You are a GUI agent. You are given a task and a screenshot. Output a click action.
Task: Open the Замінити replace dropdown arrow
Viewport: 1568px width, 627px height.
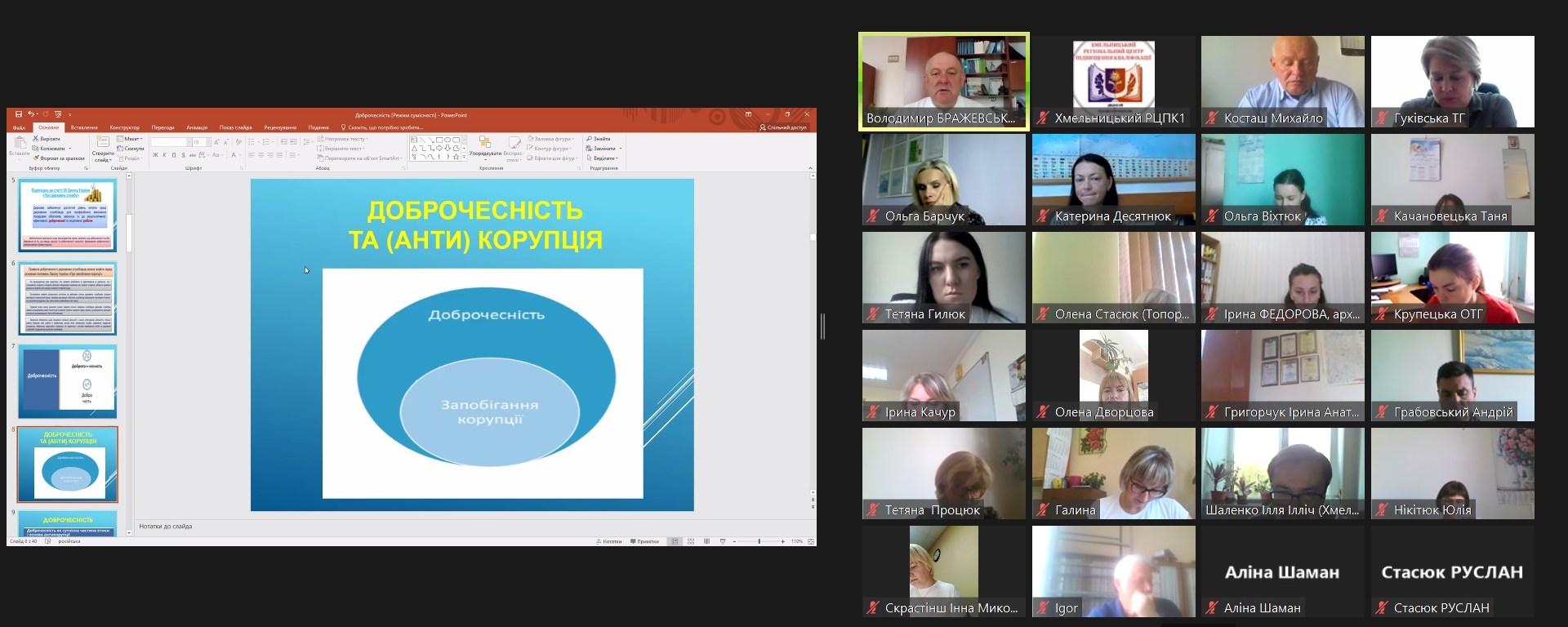tap(621, 149)
